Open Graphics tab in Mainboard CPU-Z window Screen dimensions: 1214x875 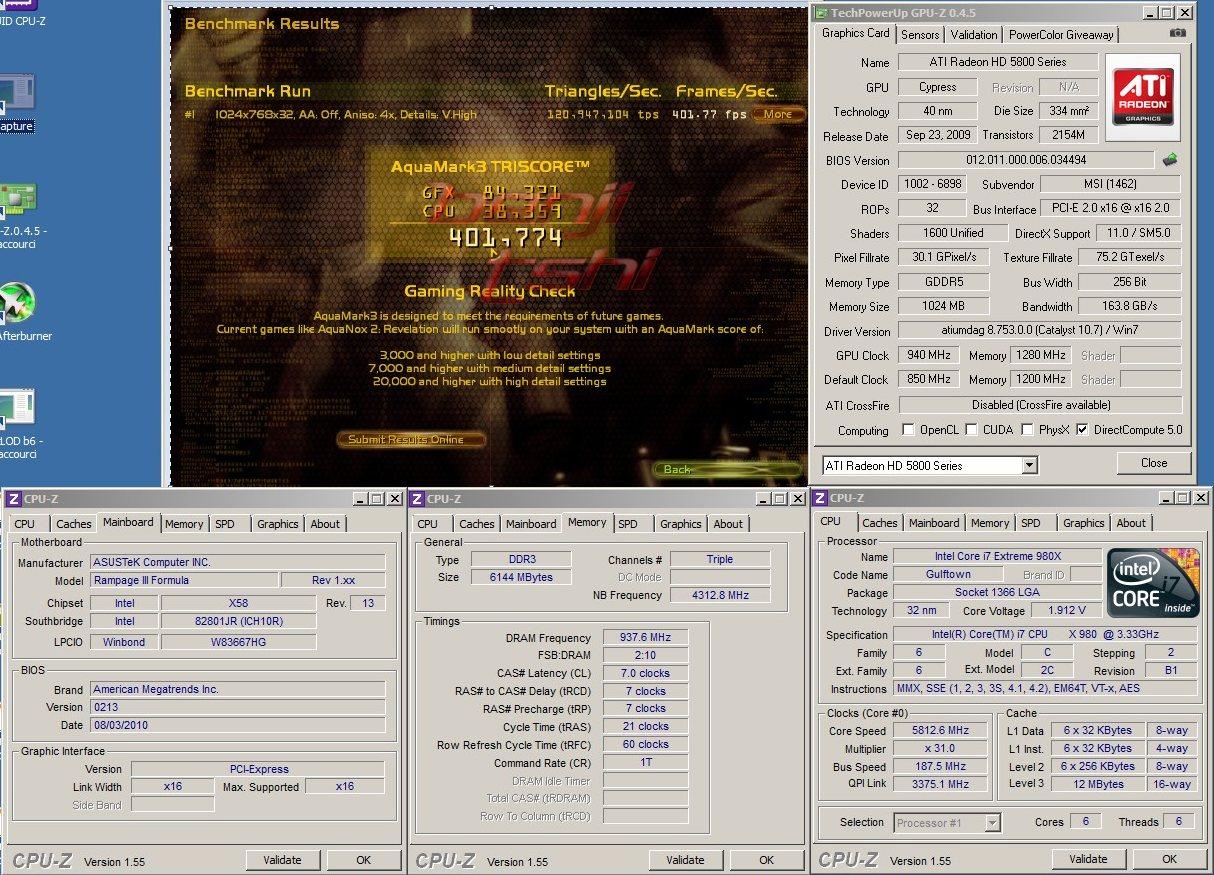tap(278, 523)
